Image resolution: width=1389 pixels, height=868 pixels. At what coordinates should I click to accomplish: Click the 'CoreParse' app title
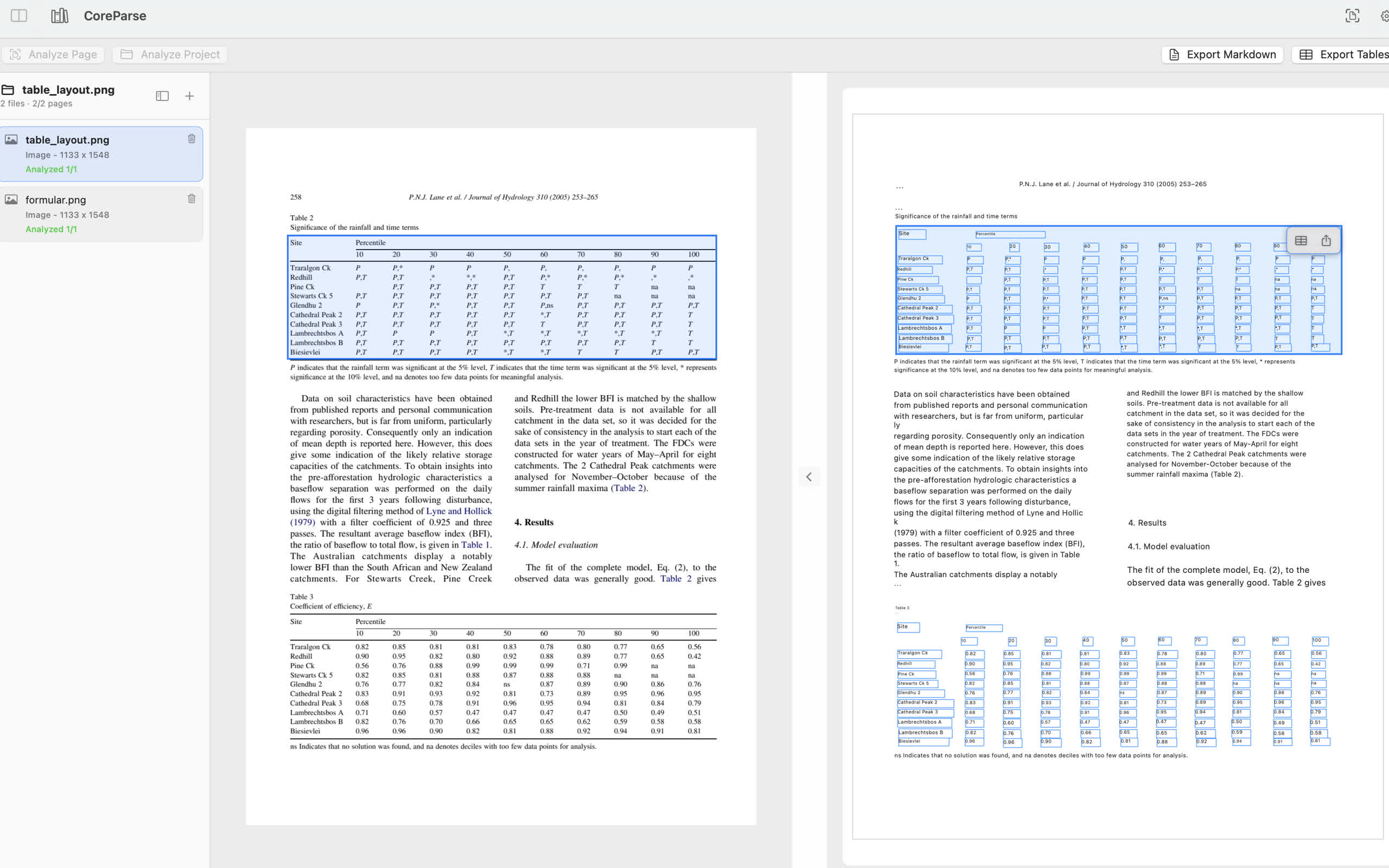(115, 16)
